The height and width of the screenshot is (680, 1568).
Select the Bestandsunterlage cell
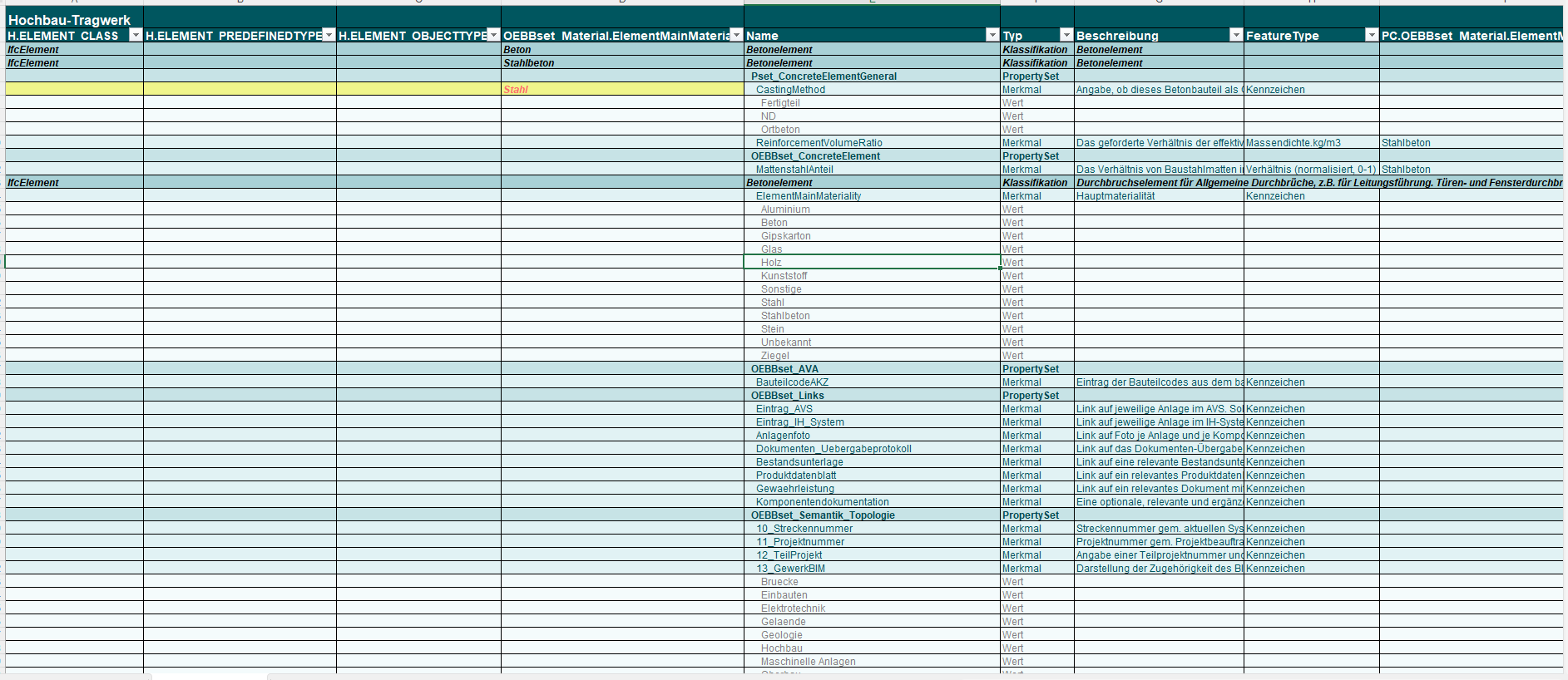[872, 462]
